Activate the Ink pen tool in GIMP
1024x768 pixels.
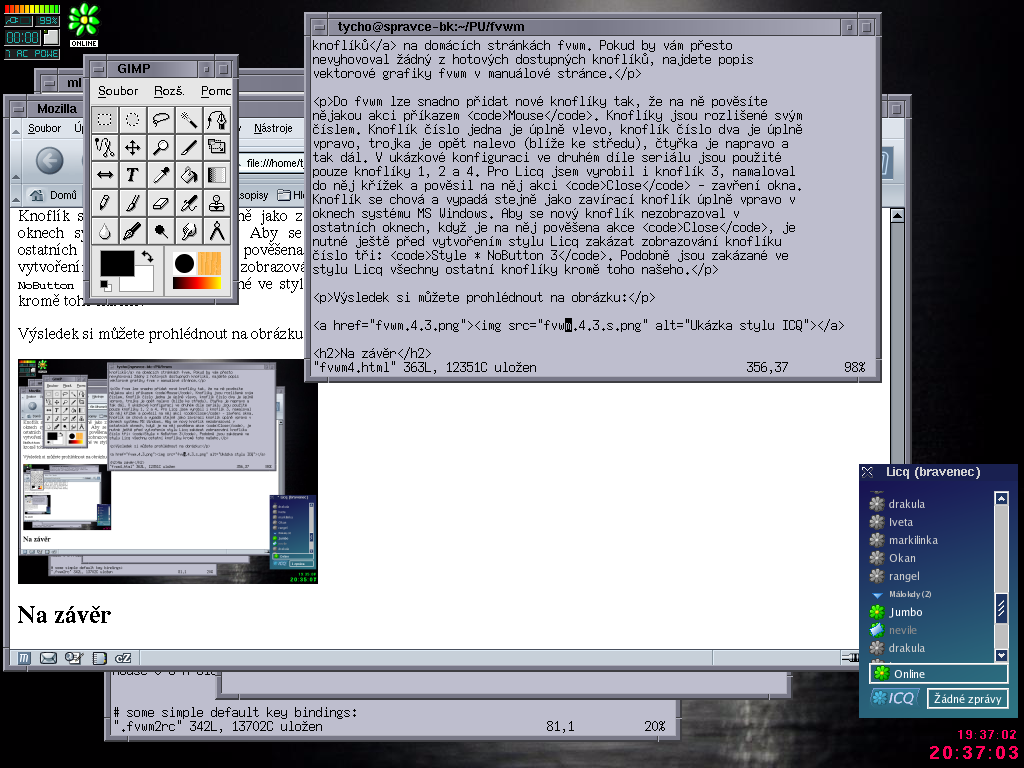[x=133, y=232]
